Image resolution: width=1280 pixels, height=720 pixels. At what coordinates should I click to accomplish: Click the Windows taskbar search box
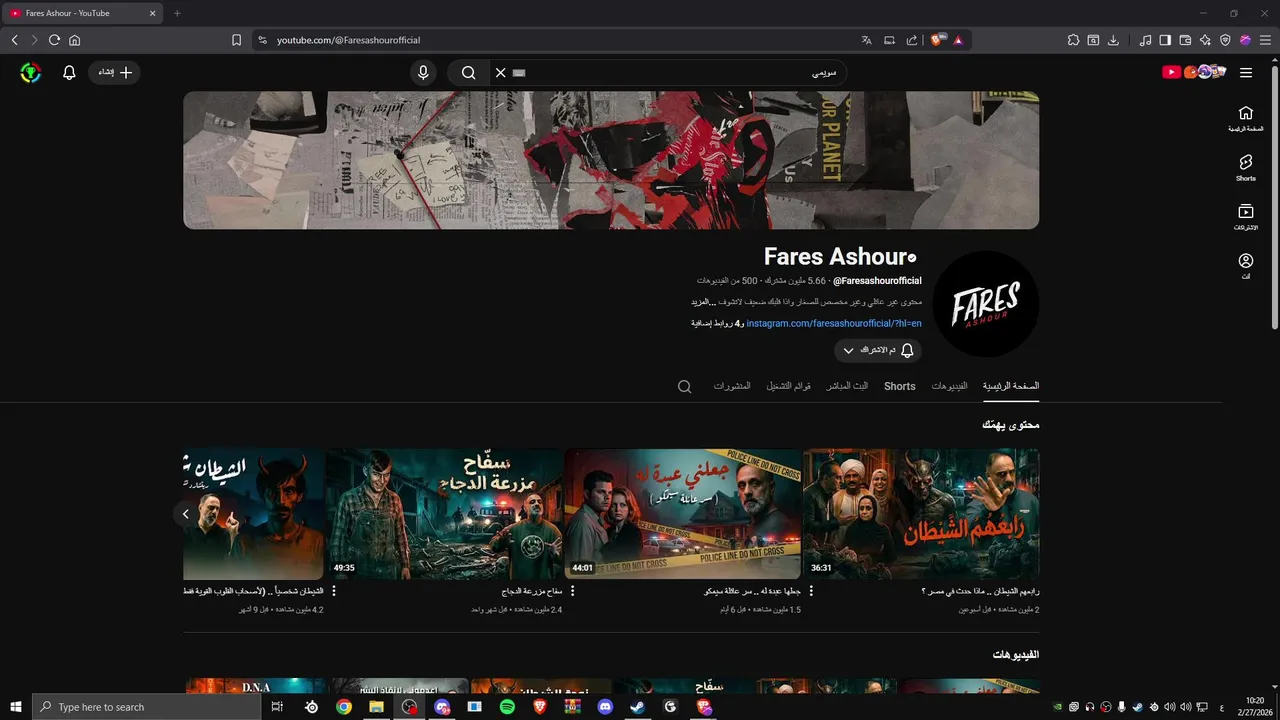[146, 707]
